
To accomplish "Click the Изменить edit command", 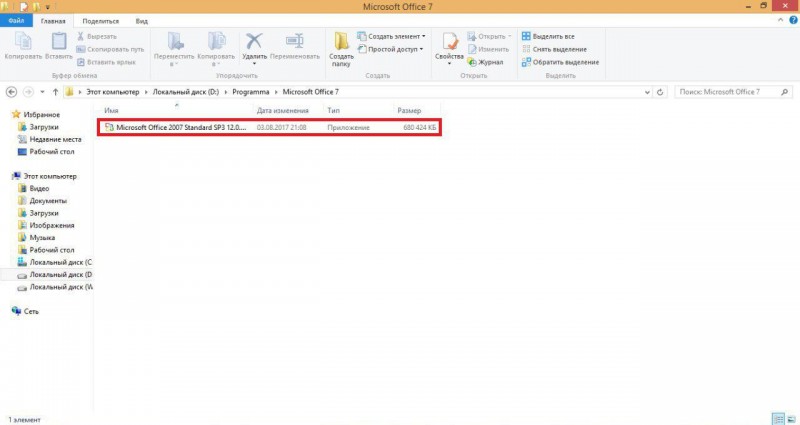I will point(488,49).
